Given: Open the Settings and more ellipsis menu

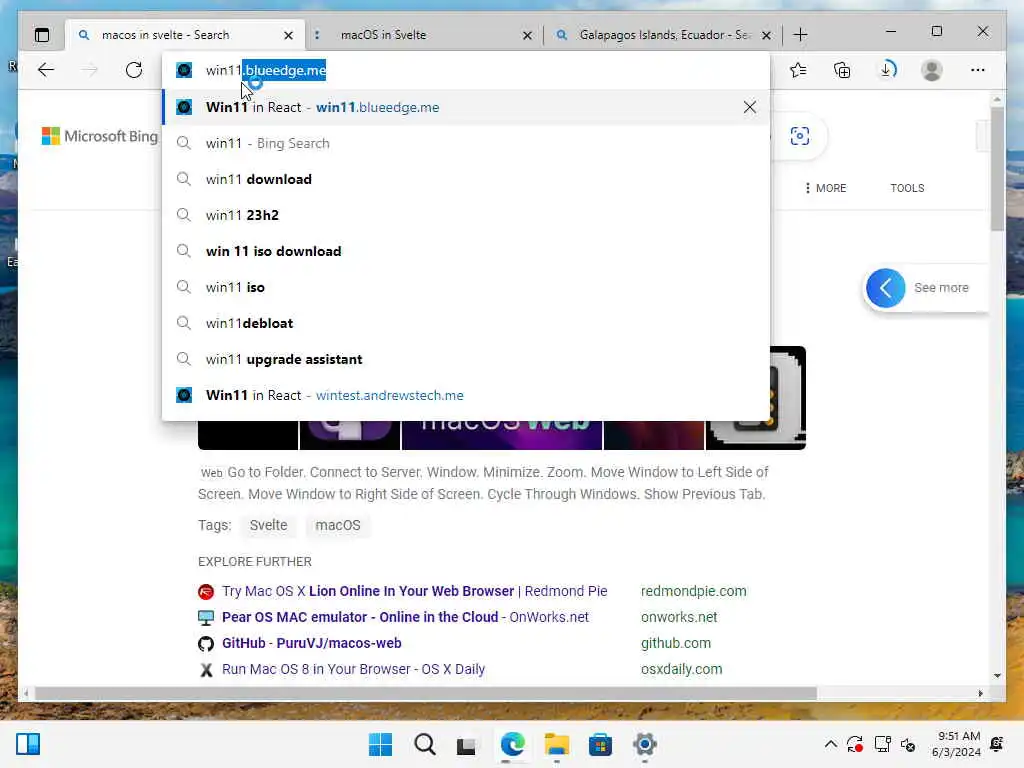Looking at the screenshot, I should click(977, 70).
